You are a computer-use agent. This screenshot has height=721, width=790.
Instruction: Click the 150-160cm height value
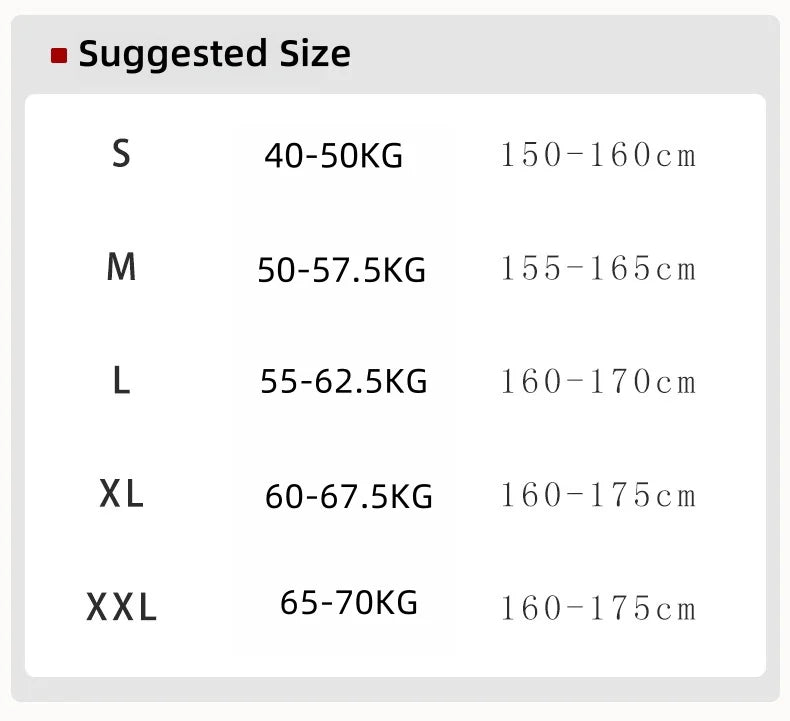click(598, 155)
